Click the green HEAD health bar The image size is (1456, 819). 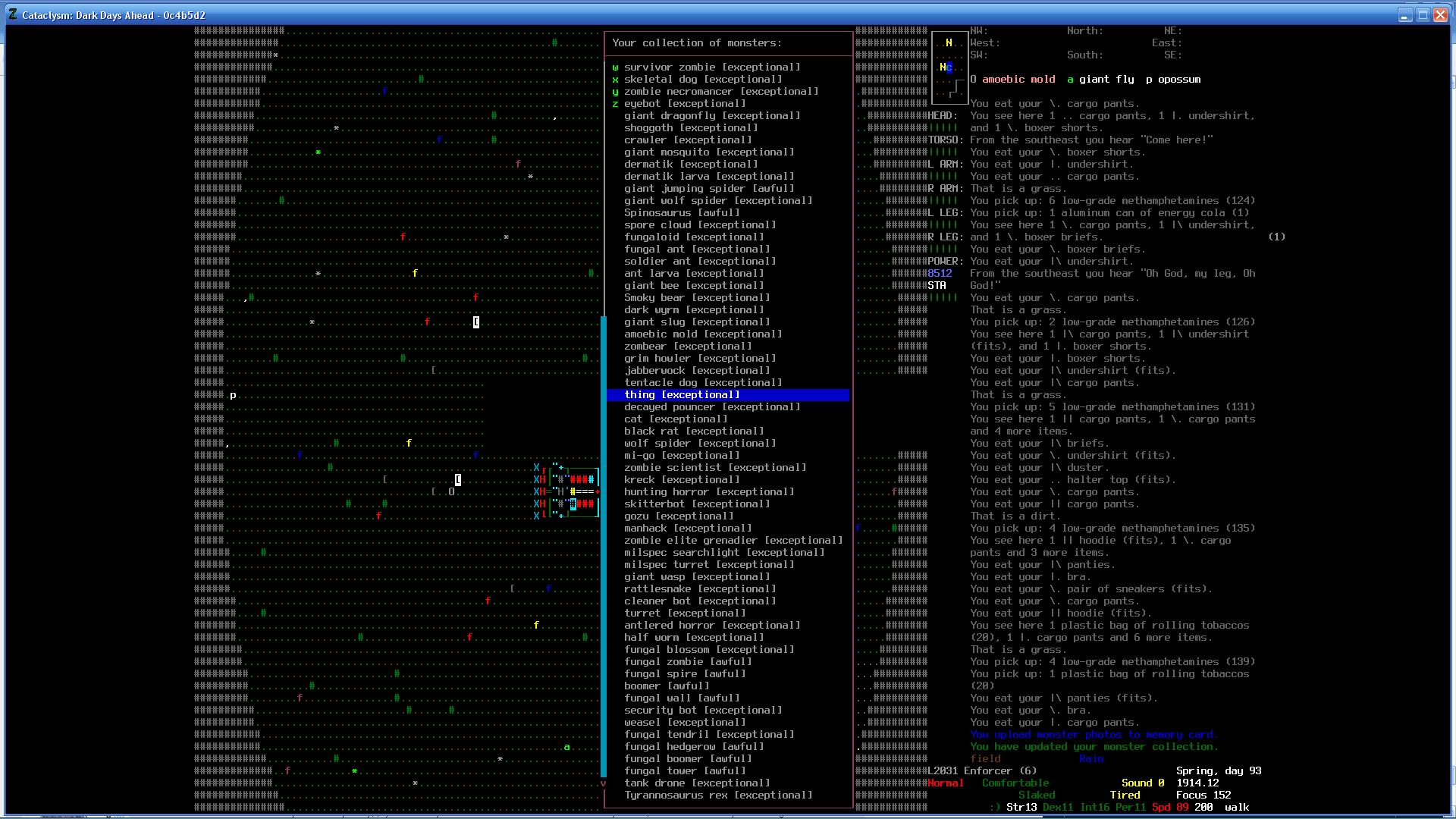pos(943,128)
